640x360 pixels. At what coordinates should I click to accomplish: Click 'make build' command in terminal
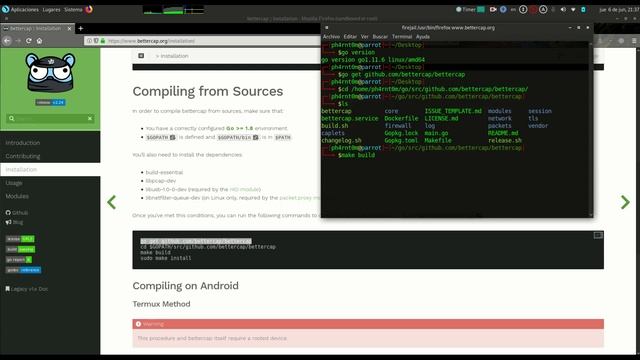click(x=358, y=155)
